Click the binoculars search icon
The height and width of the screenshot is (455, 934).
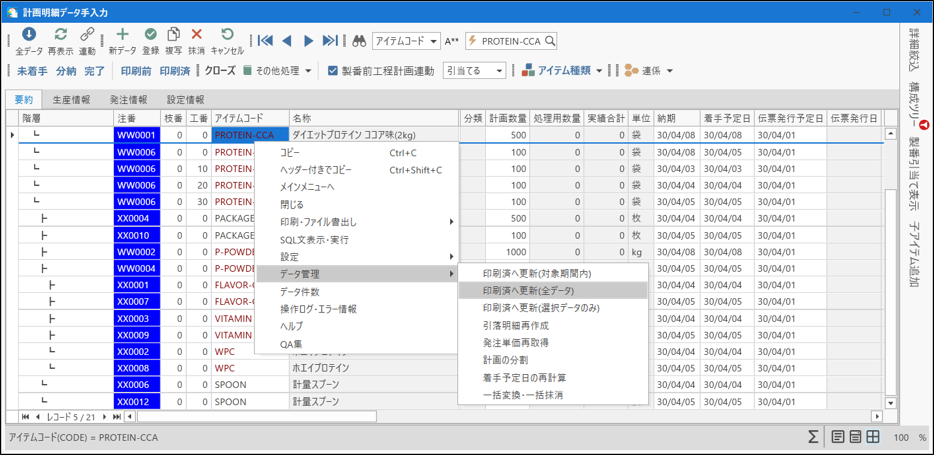click(358, 41)
